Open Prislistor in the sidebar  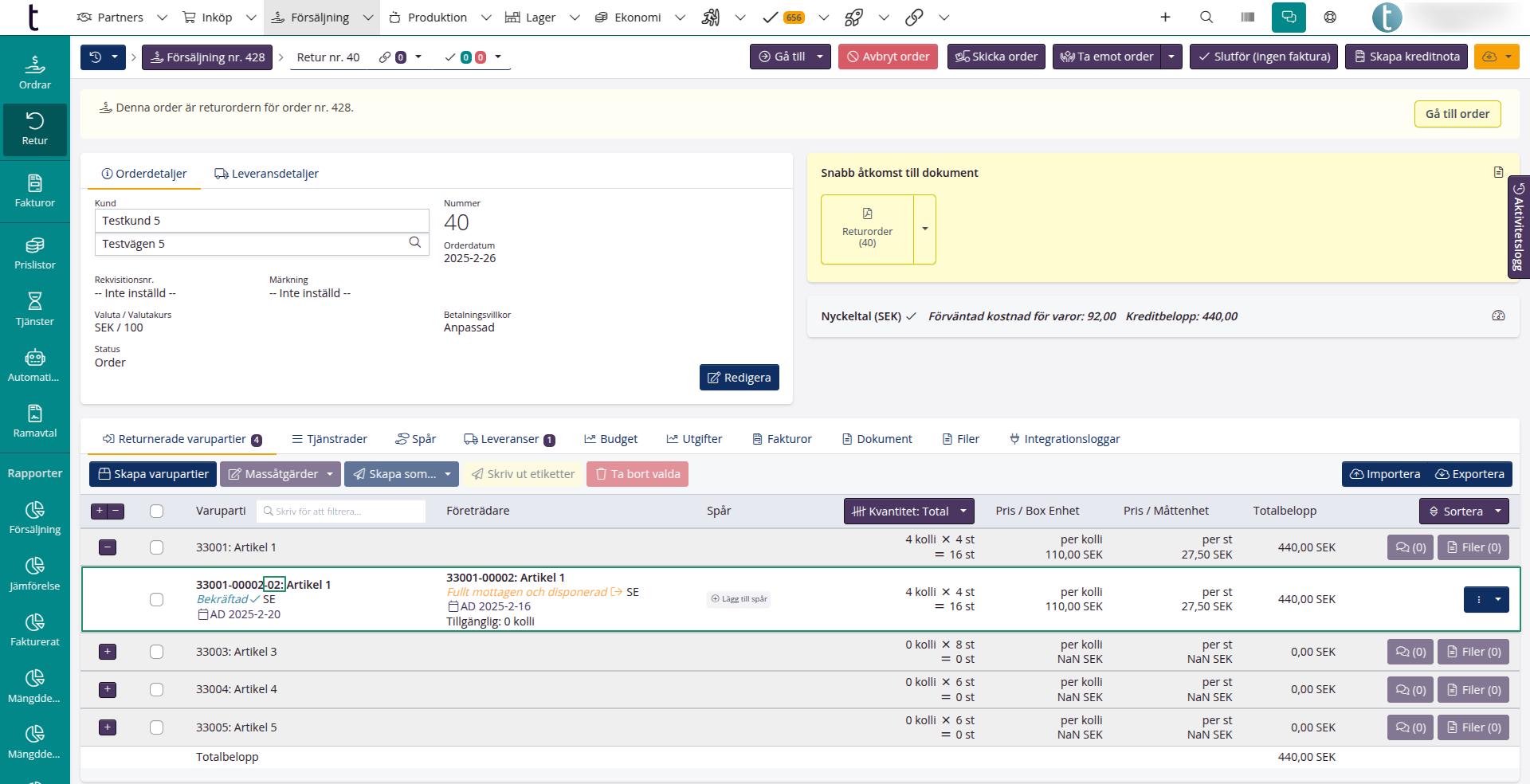pos(34,253)
